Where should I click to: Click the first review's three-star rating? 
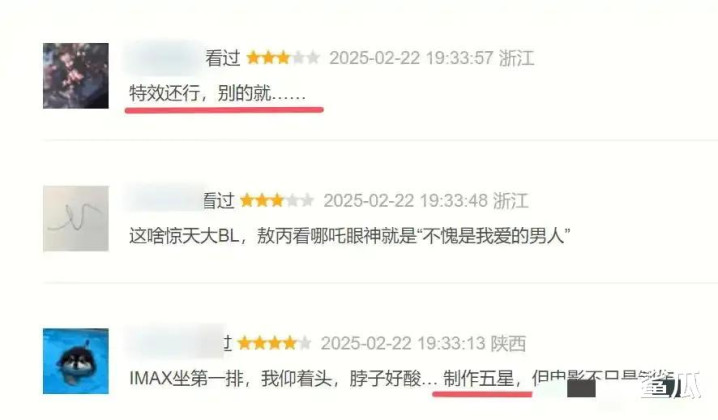tap(283, 58)
